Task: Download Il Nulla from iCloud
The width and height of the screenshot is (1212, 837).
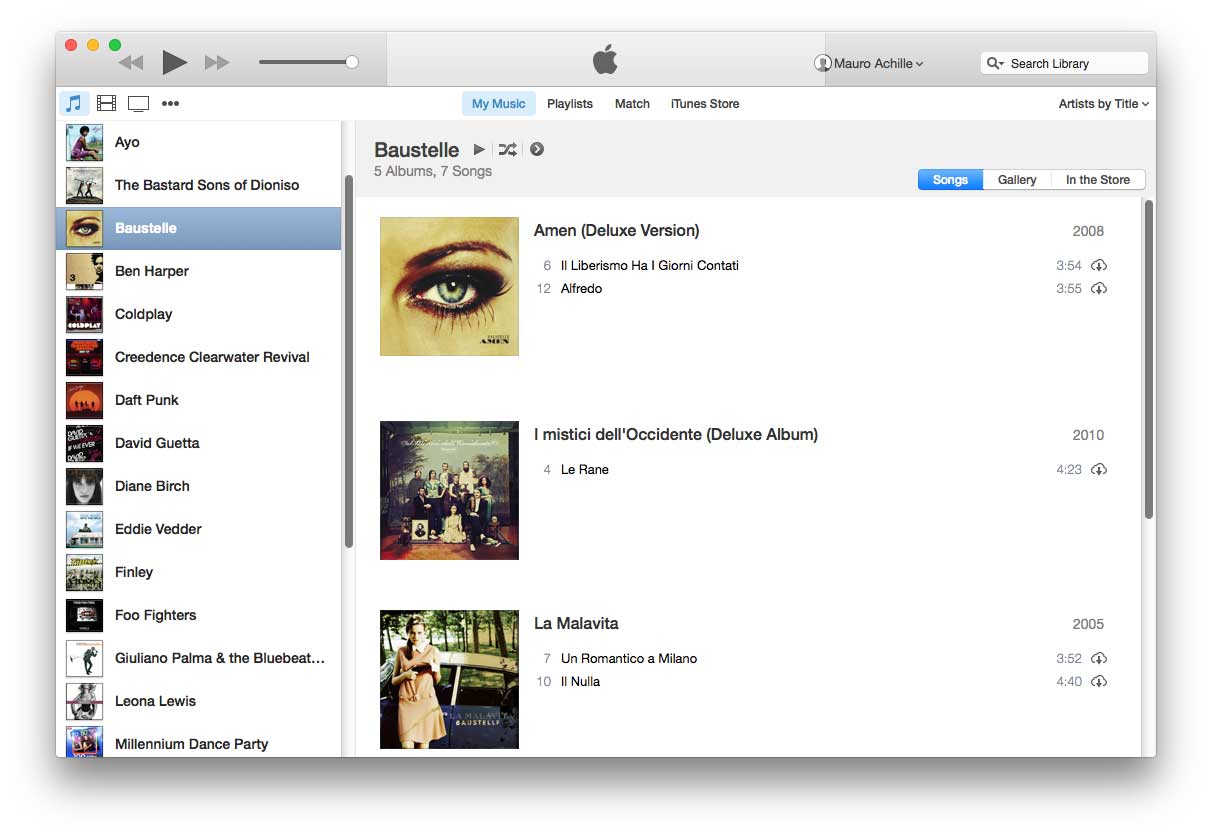Action: coord(1099,682)
